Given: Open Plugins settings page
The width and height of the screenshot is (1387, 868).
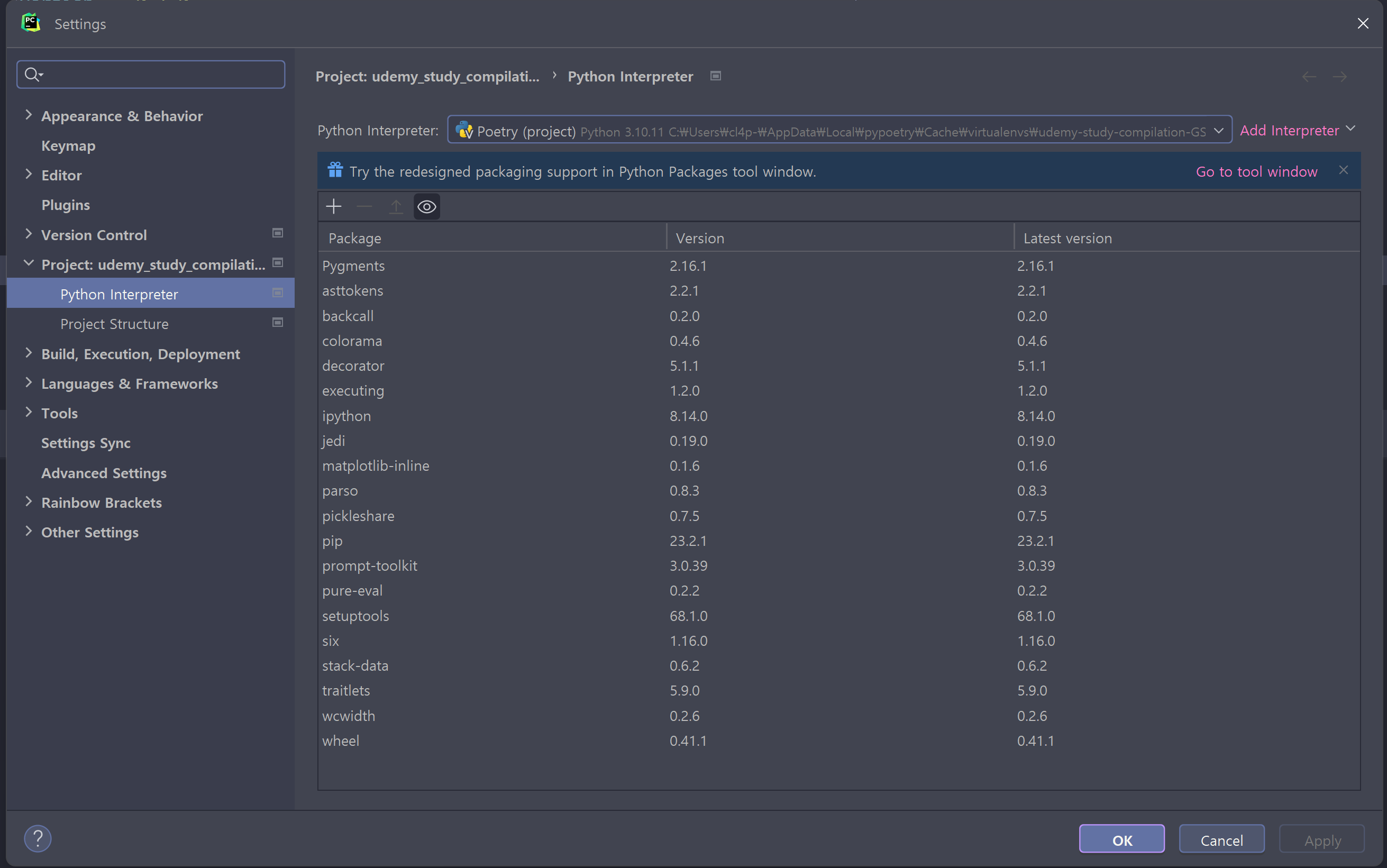Looking at the screenshot, I should pos(66,205).
